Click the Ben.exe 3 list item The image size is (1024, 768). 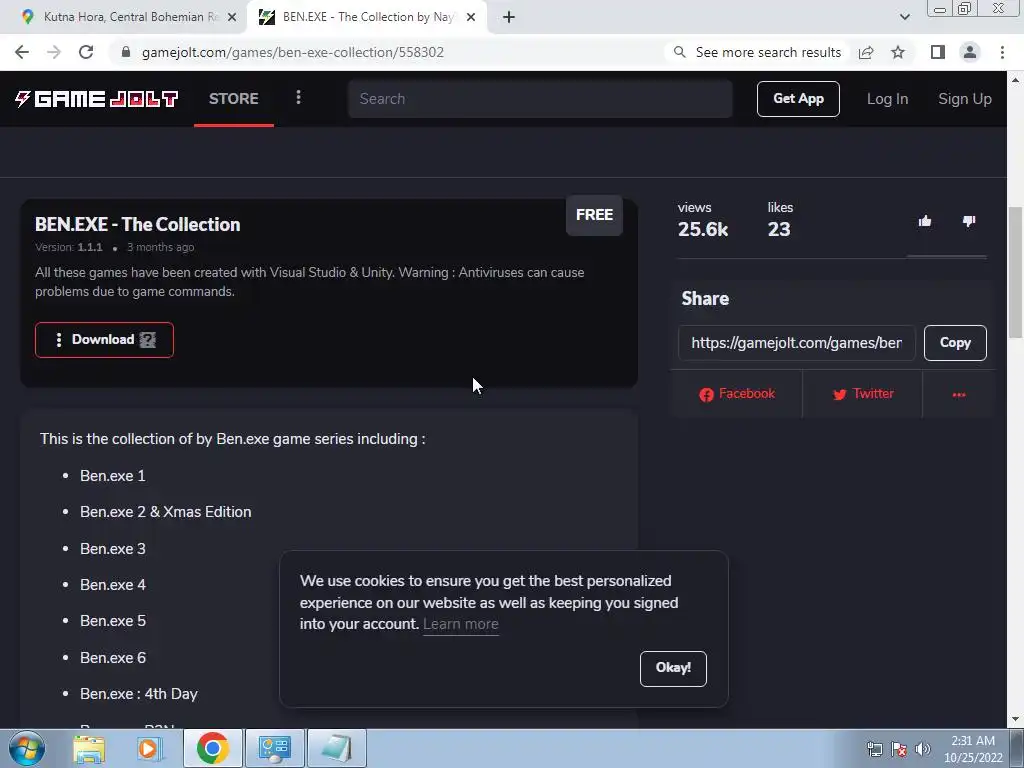pos(112,549)
